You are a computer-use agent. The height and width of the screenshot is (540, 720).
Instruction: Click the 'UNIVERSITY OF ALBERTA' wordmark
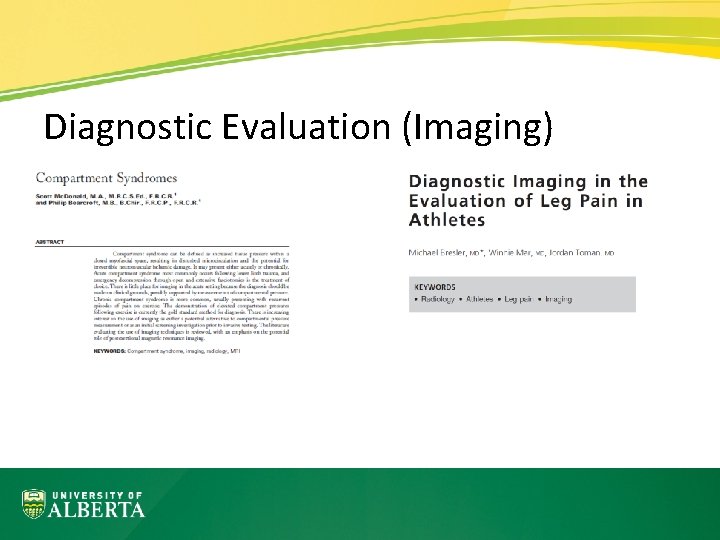[x=96, y=504]
